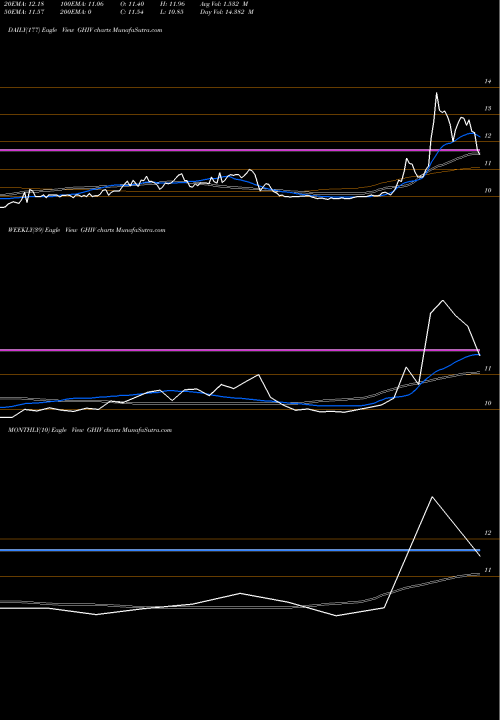Click the 12 price label on monthly chart
Image resolution: width=500 pixels, height=720 pixels.
coord(488,533)
